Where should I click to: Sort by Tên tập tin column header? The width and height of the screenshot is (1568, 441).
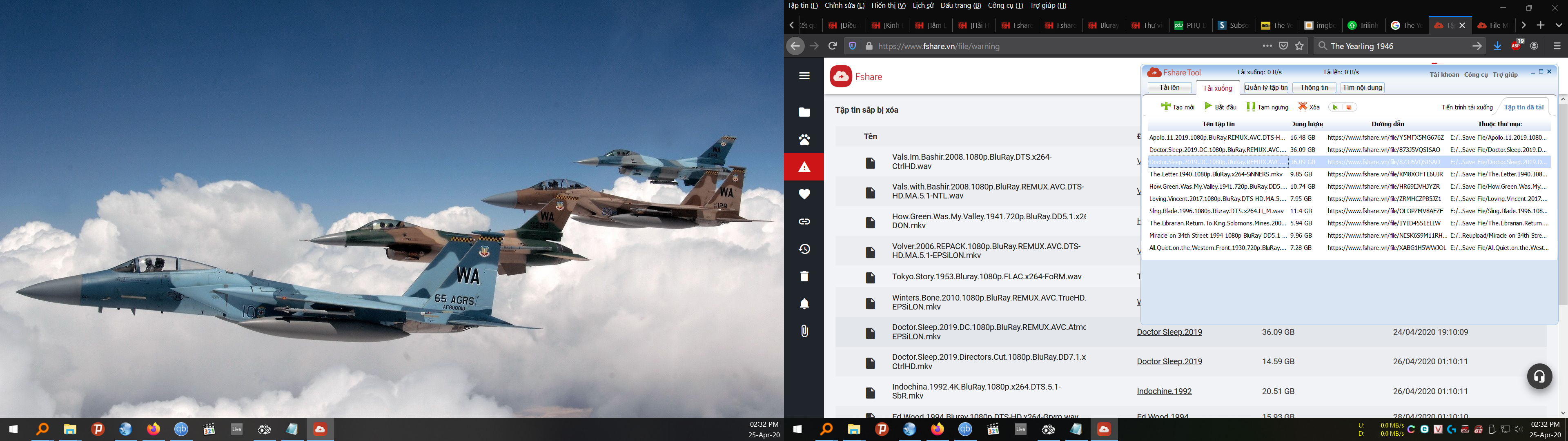coord(1218,124)
